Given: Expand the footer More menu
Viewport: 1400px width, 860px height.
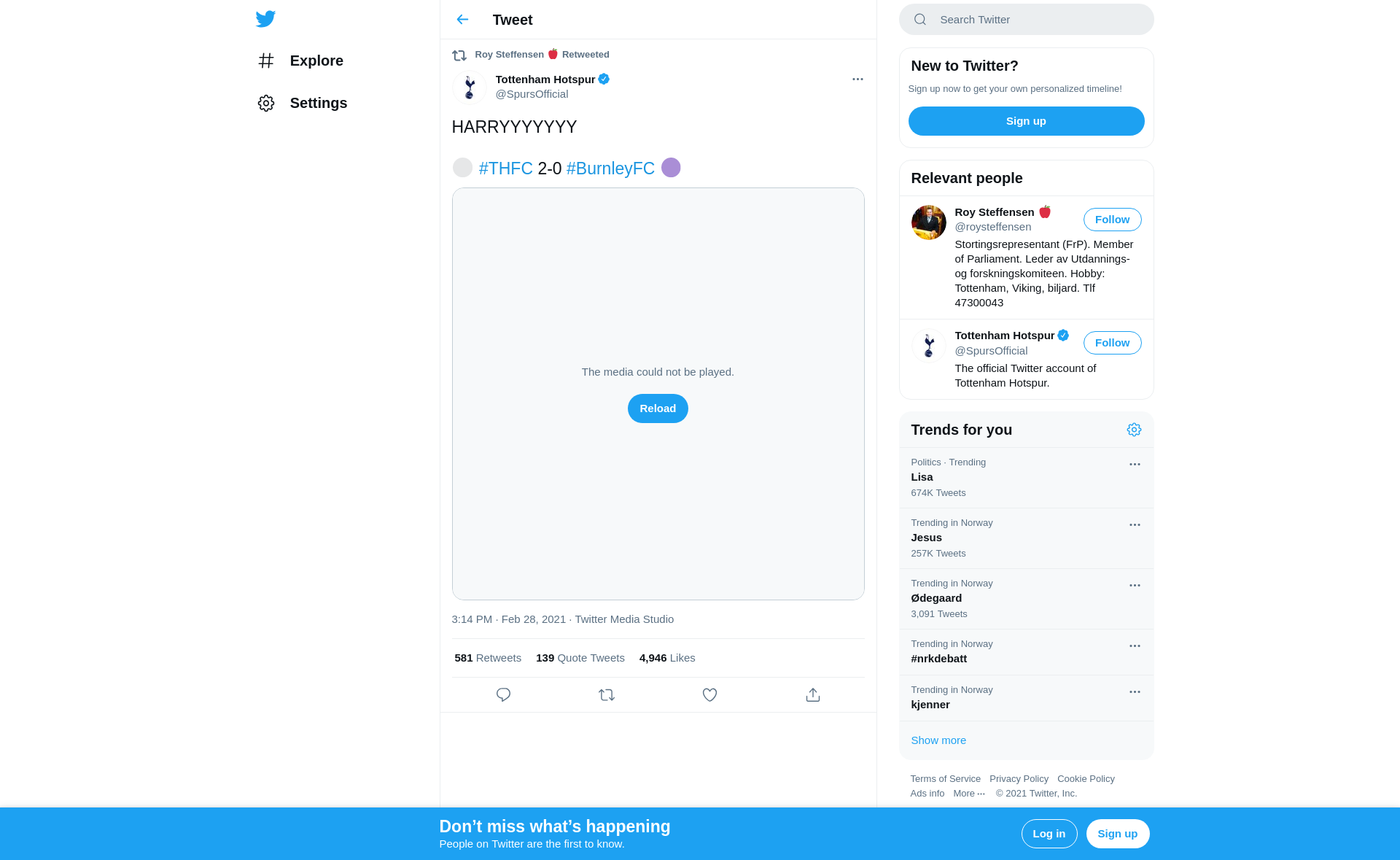Looking at the screenshot, I should click(969, 794).
